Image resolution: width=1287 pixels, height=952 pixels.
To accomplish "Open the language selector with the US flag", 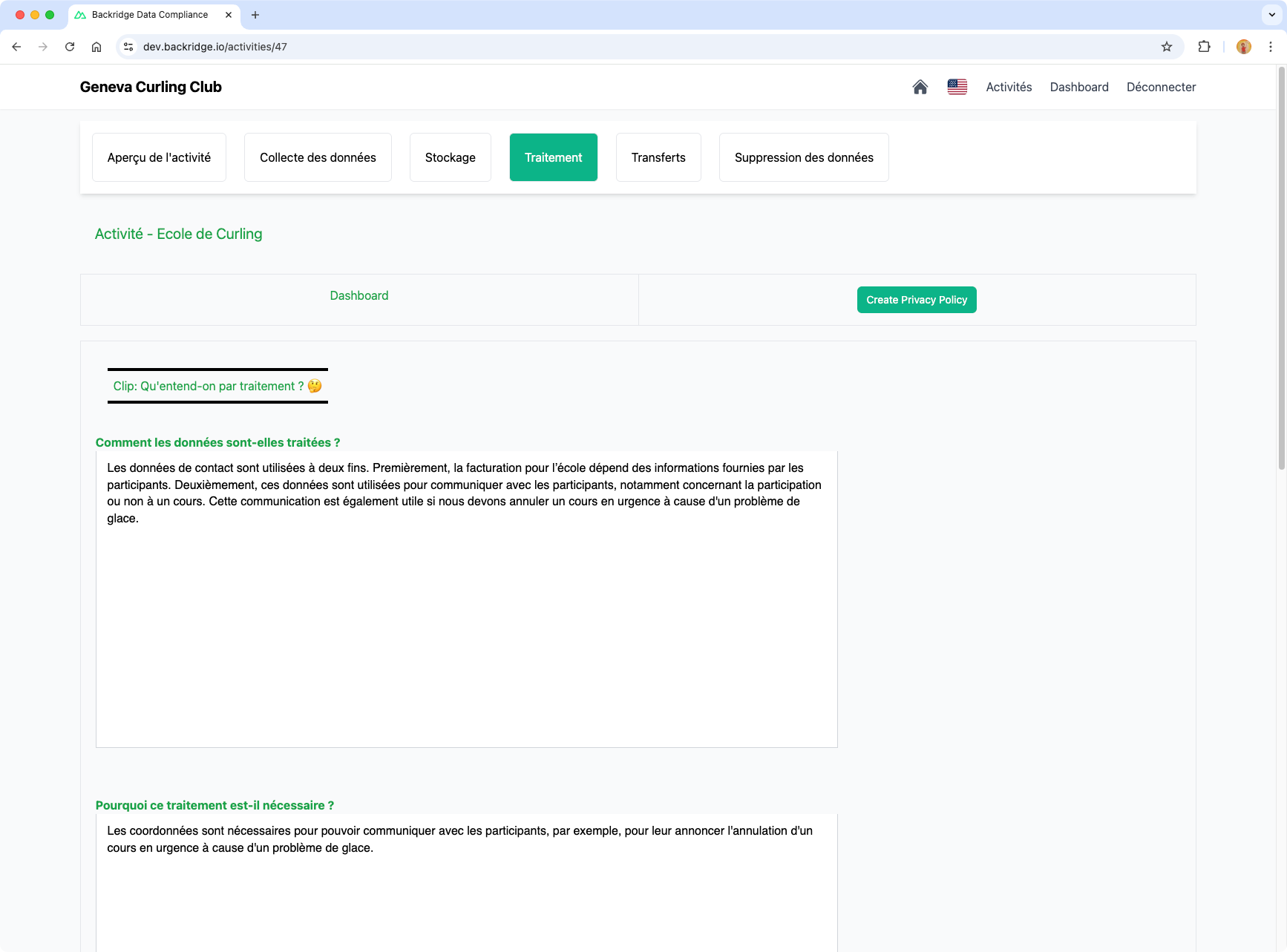I will [x=957, y=87].
